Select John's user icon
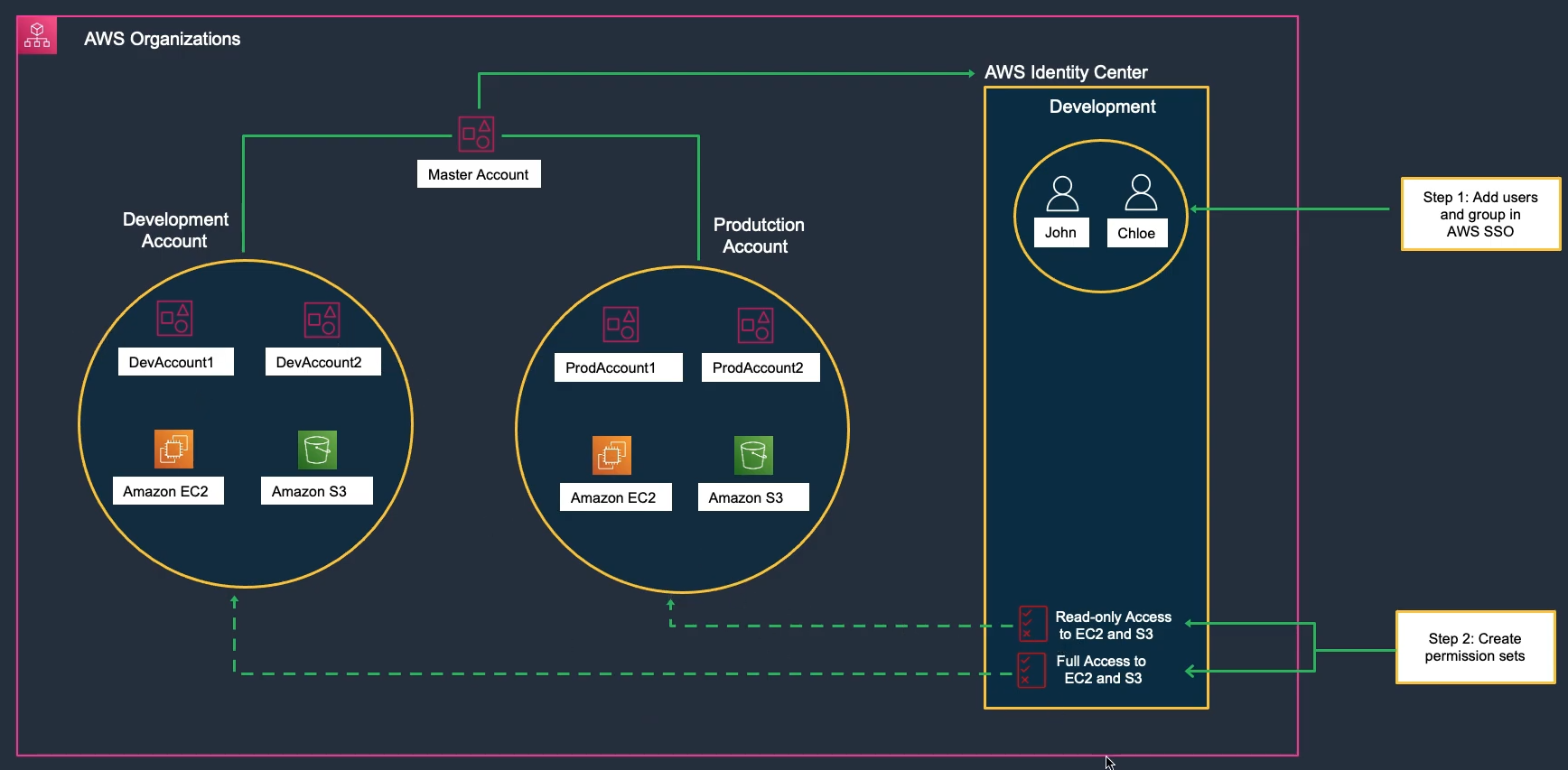 pyautogui.click(x=1062, y=193)
